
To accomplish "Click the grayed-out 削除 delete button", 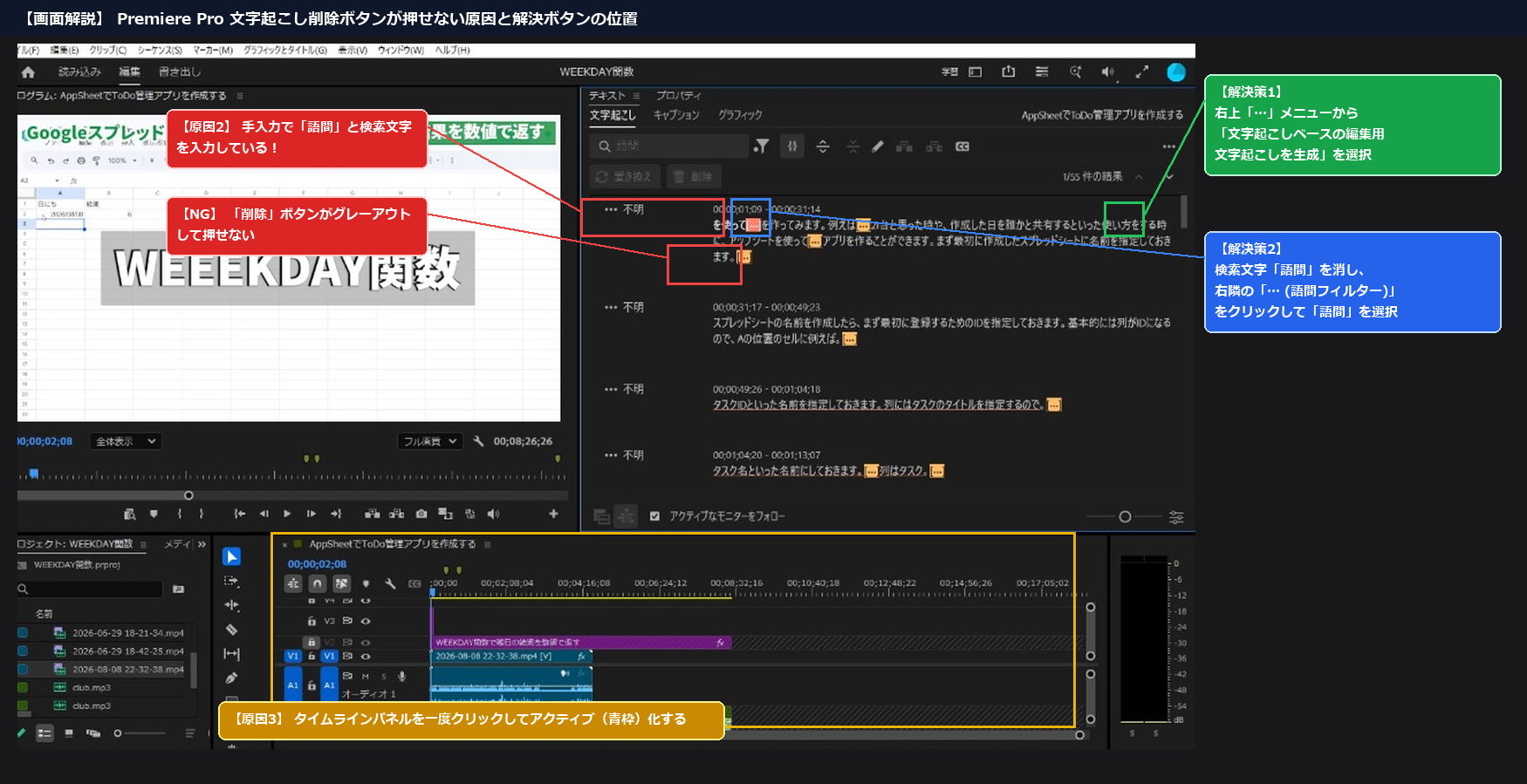I will tap(695, 177).
